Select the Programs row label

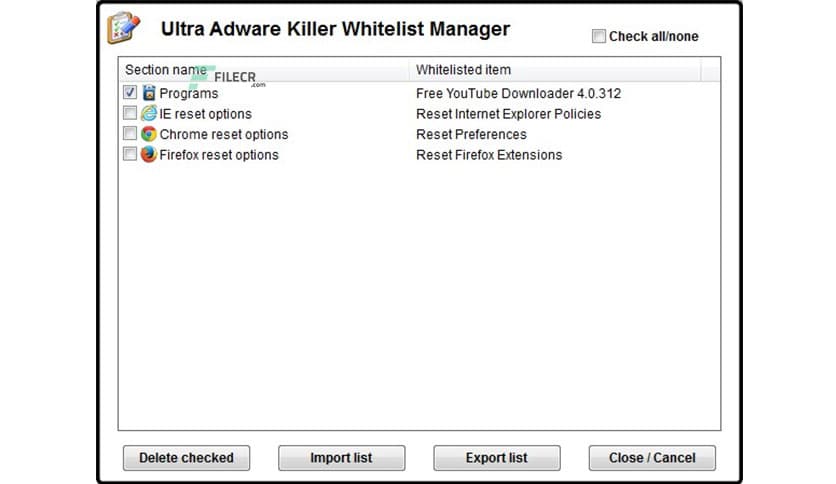coord(189,93)
